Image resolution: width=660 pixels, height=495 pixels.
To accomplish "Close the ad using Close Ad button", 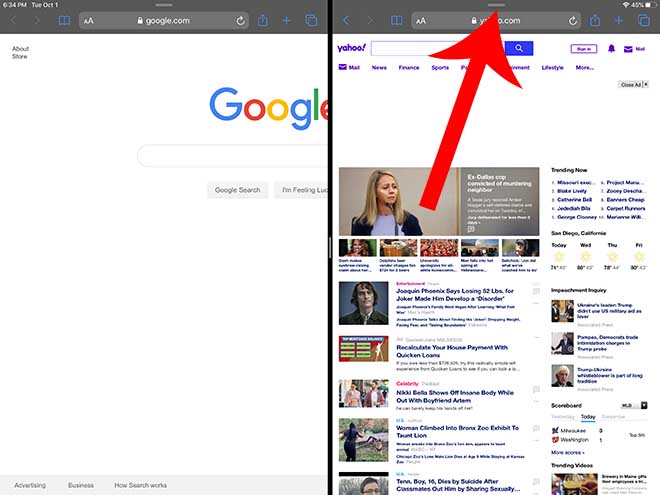I will [x=630, y=85].
